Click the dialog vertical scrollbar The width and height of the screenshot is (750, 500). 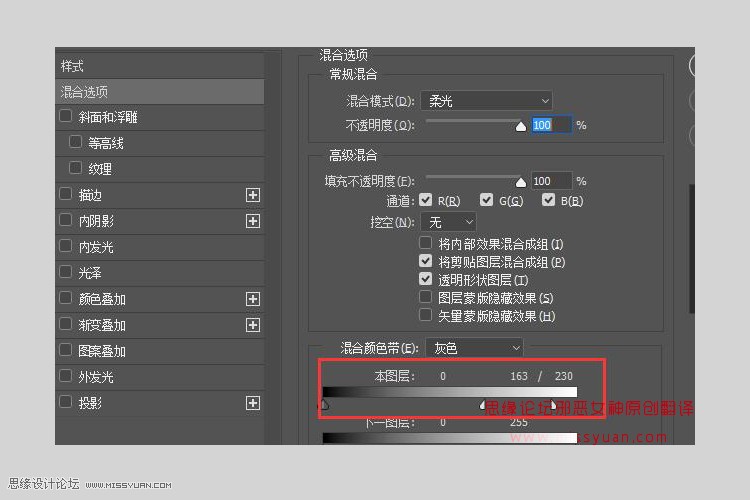click(692, 249)
